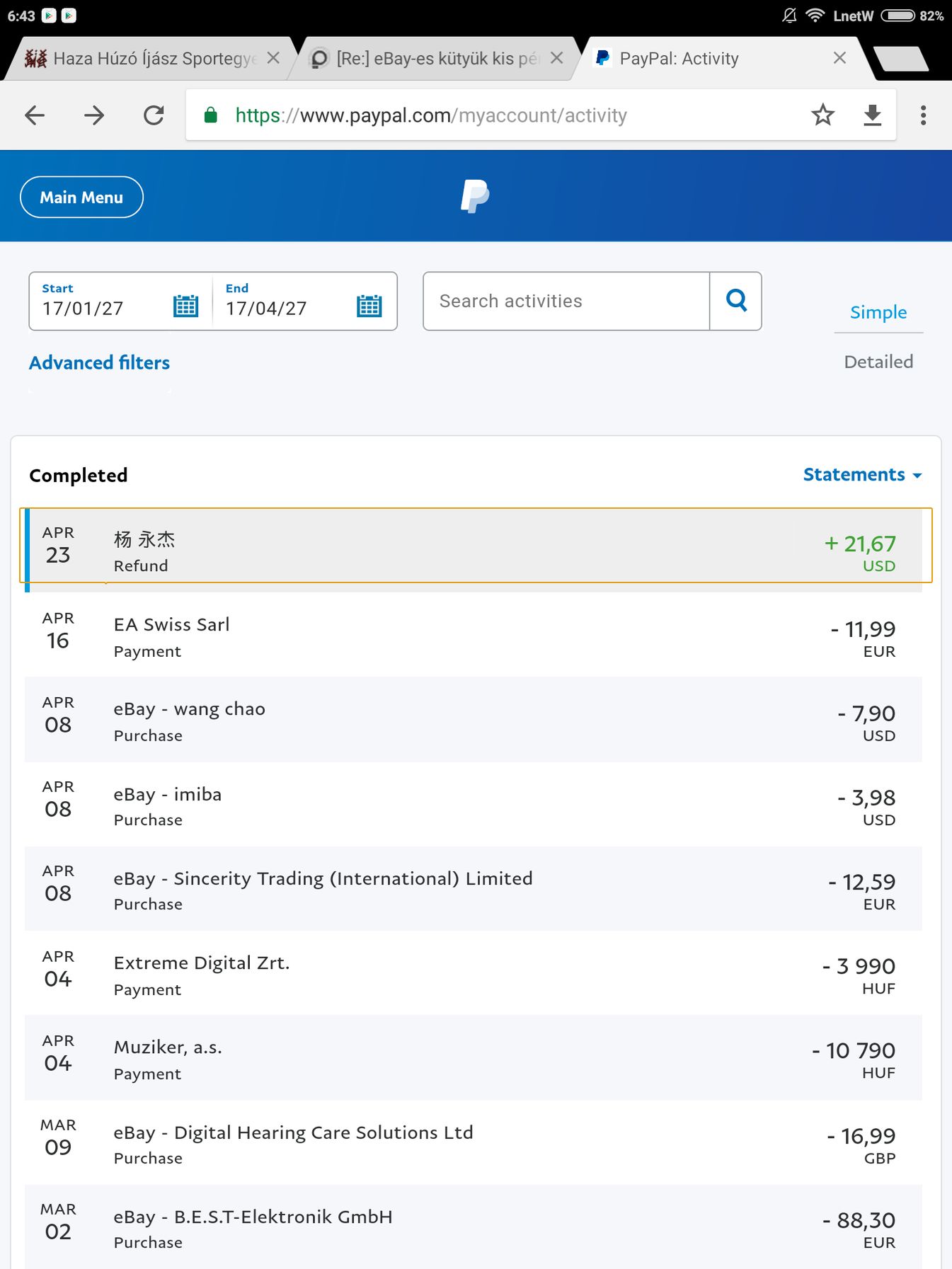Switch to the eBay-es kütyük tab
This screenshot has height=1269, width=952.
pos(432,59)
